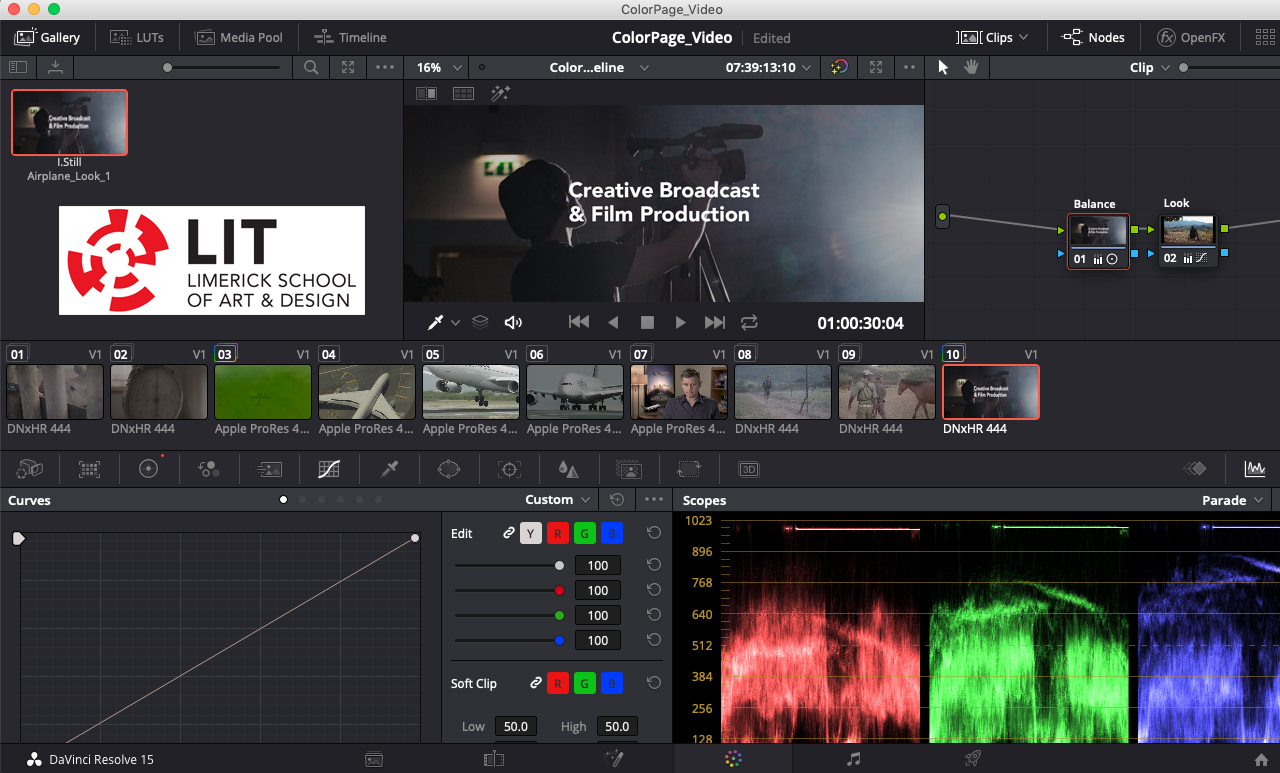Mute audio with the speaker icon
Image resolution: width=1280 pixels, height=773 pixels.
[x=513, y=322]
